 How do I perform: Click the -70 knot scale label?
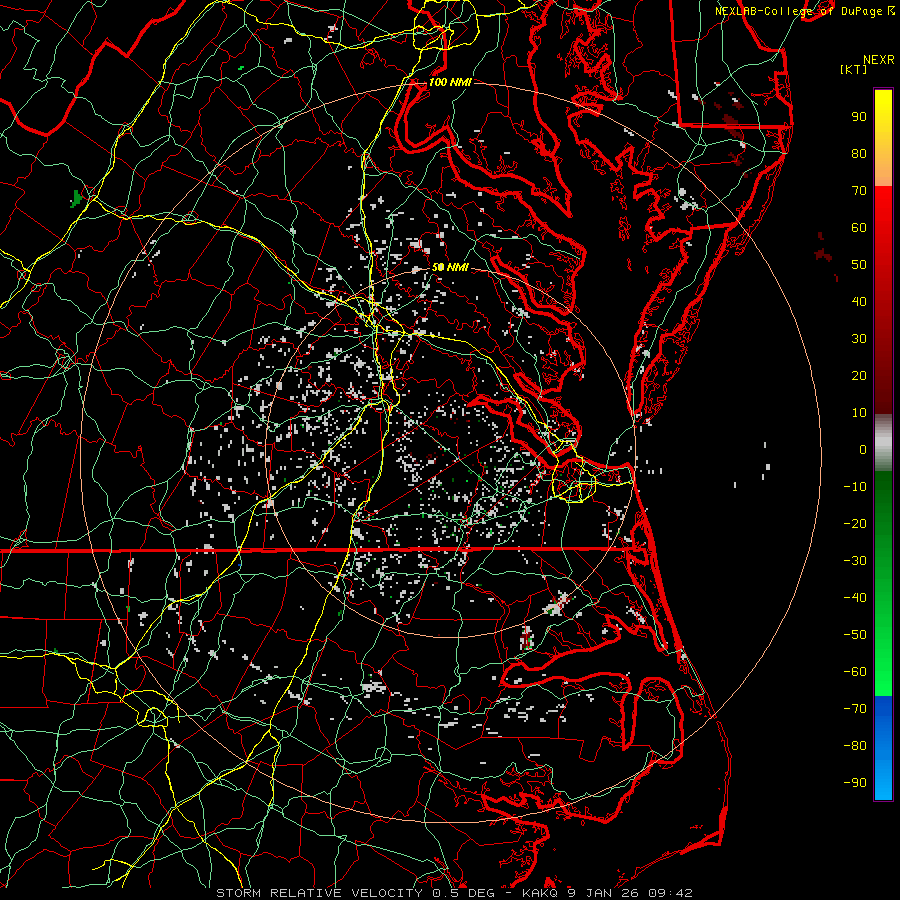coord(855,709)
